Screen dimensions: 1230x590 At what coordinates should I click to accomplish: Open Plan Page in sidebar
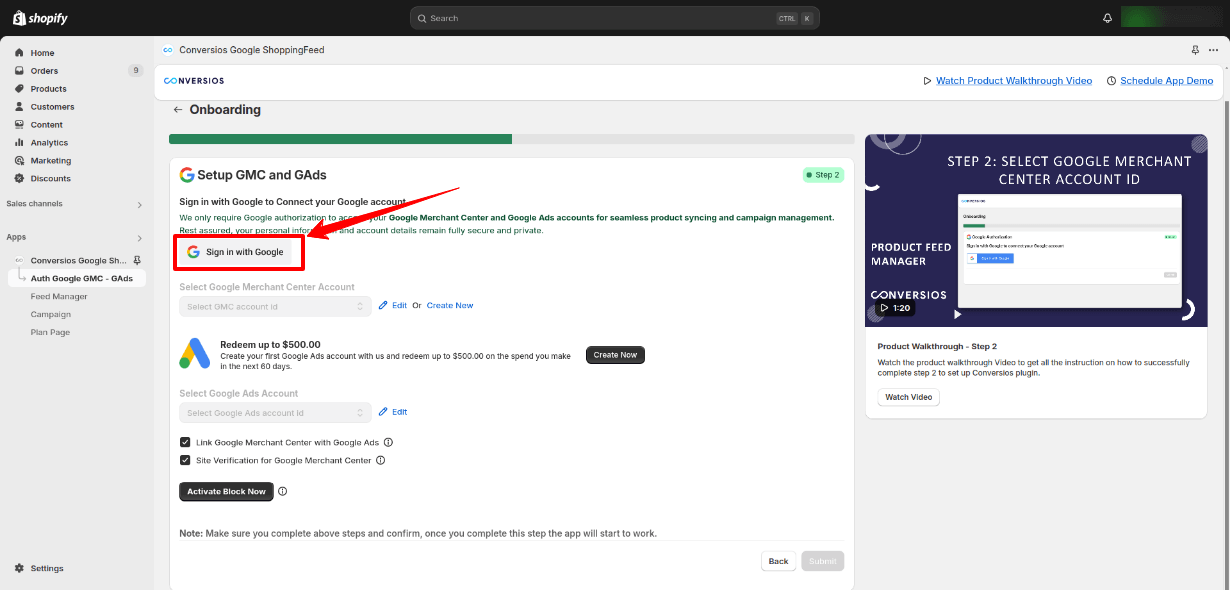point(50,332)
